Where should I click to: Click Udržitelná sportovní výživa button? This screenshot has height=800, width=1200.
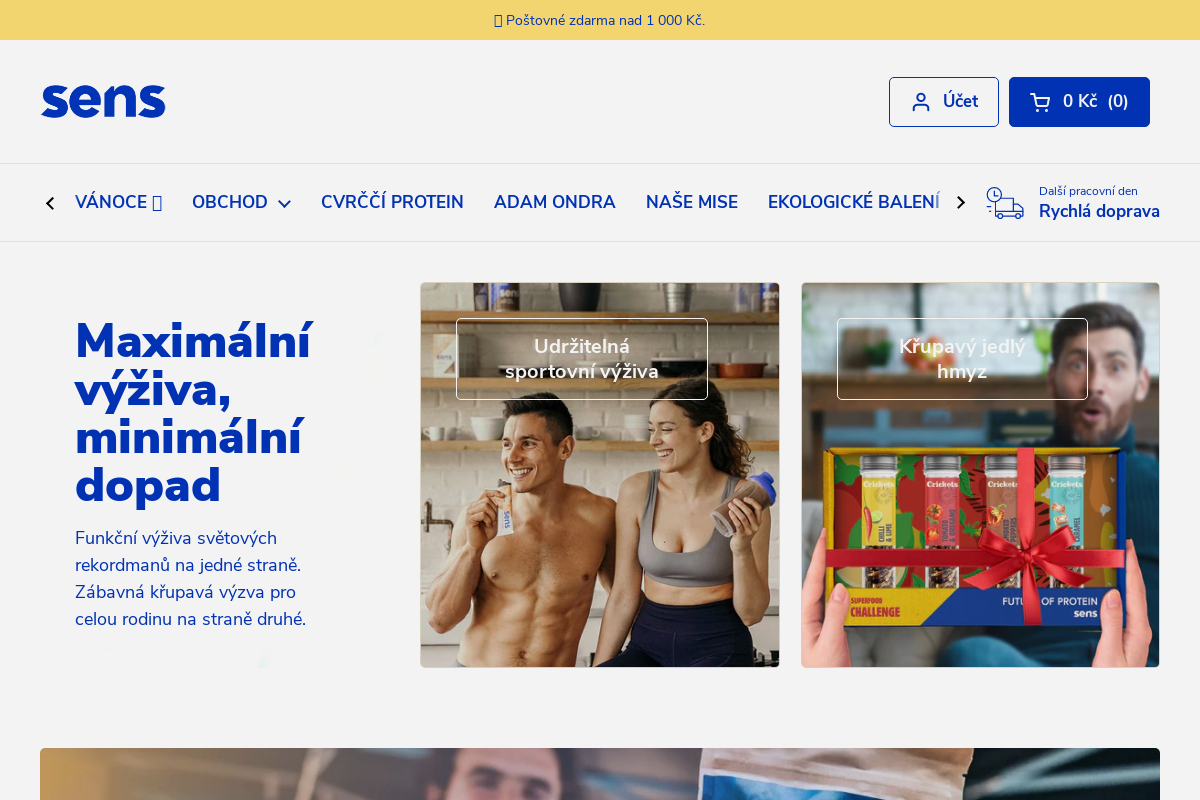(582, 359)
